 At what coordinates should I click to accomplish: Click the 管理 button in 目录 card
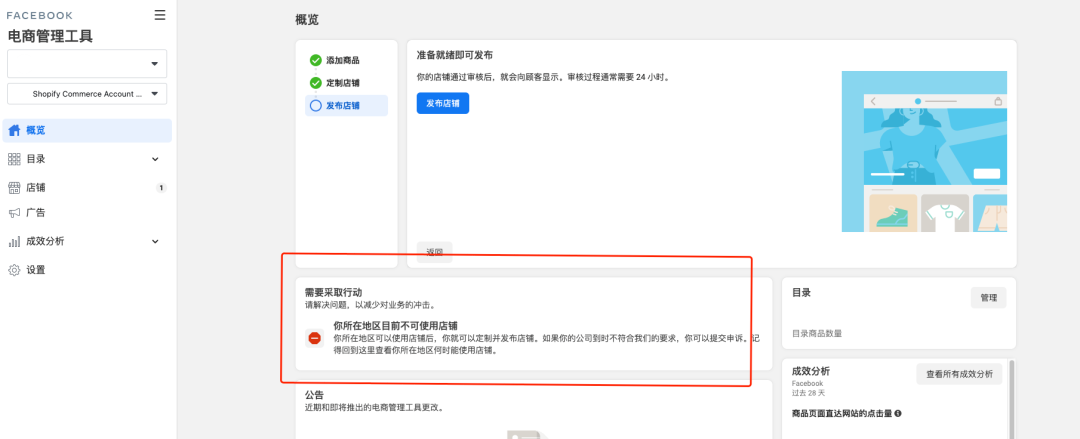coord(988,298)
